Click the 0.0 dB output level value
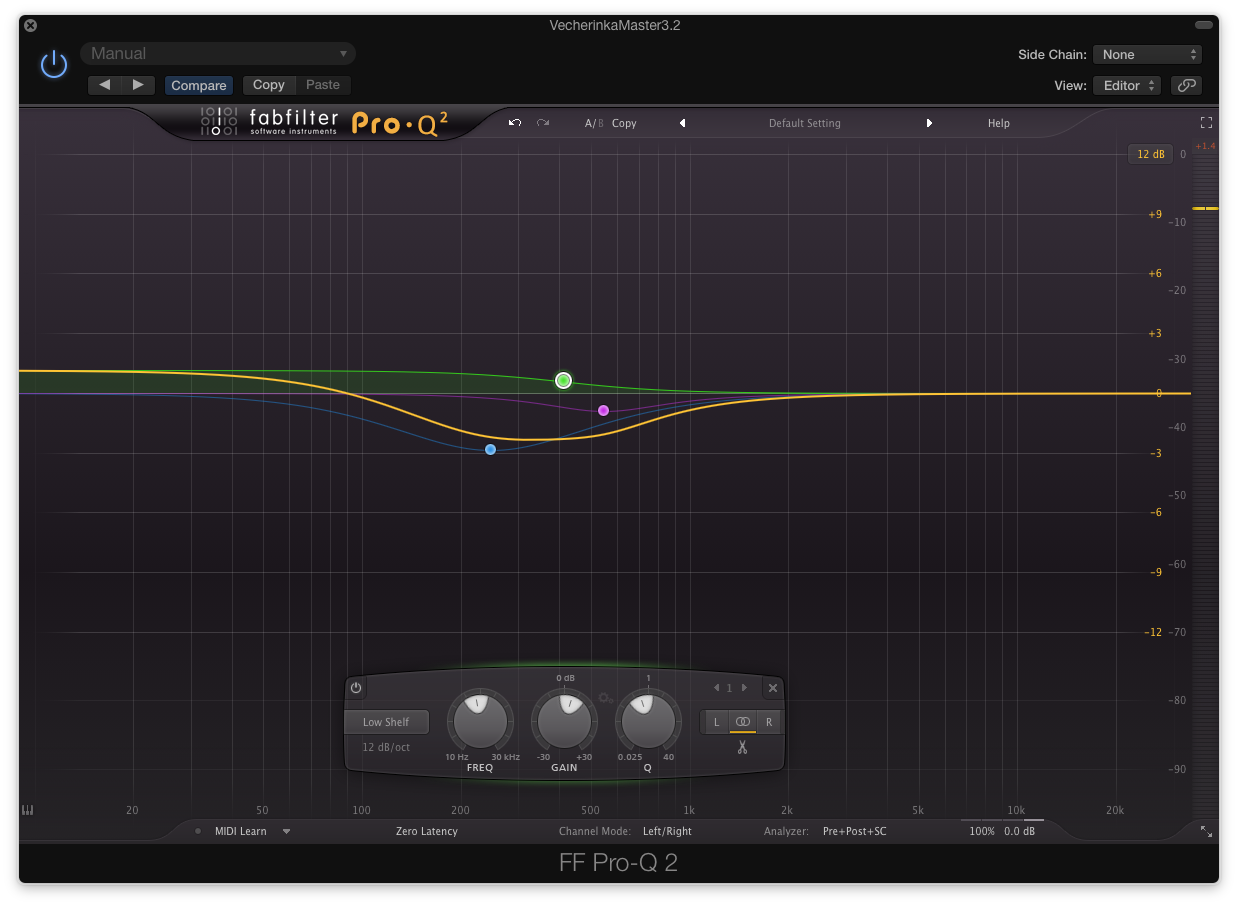Viewport: 1238px width, 906px height. tap(1019, 831)
